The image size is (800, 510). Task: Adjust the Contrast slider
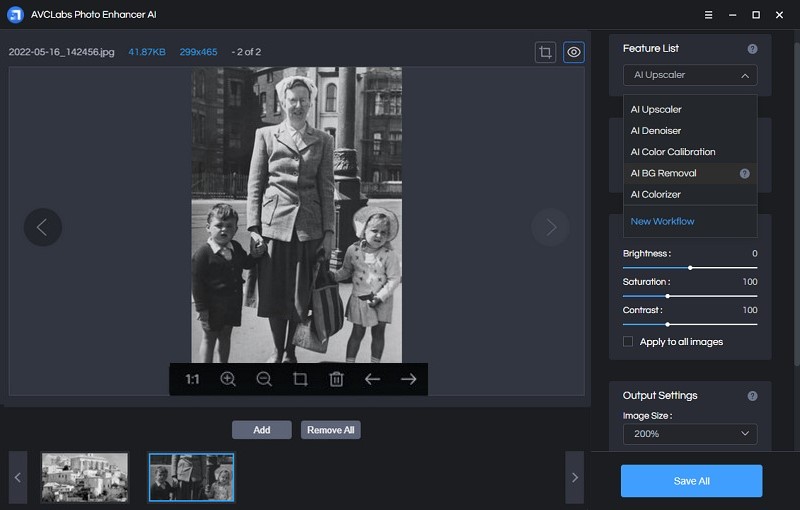690,324
